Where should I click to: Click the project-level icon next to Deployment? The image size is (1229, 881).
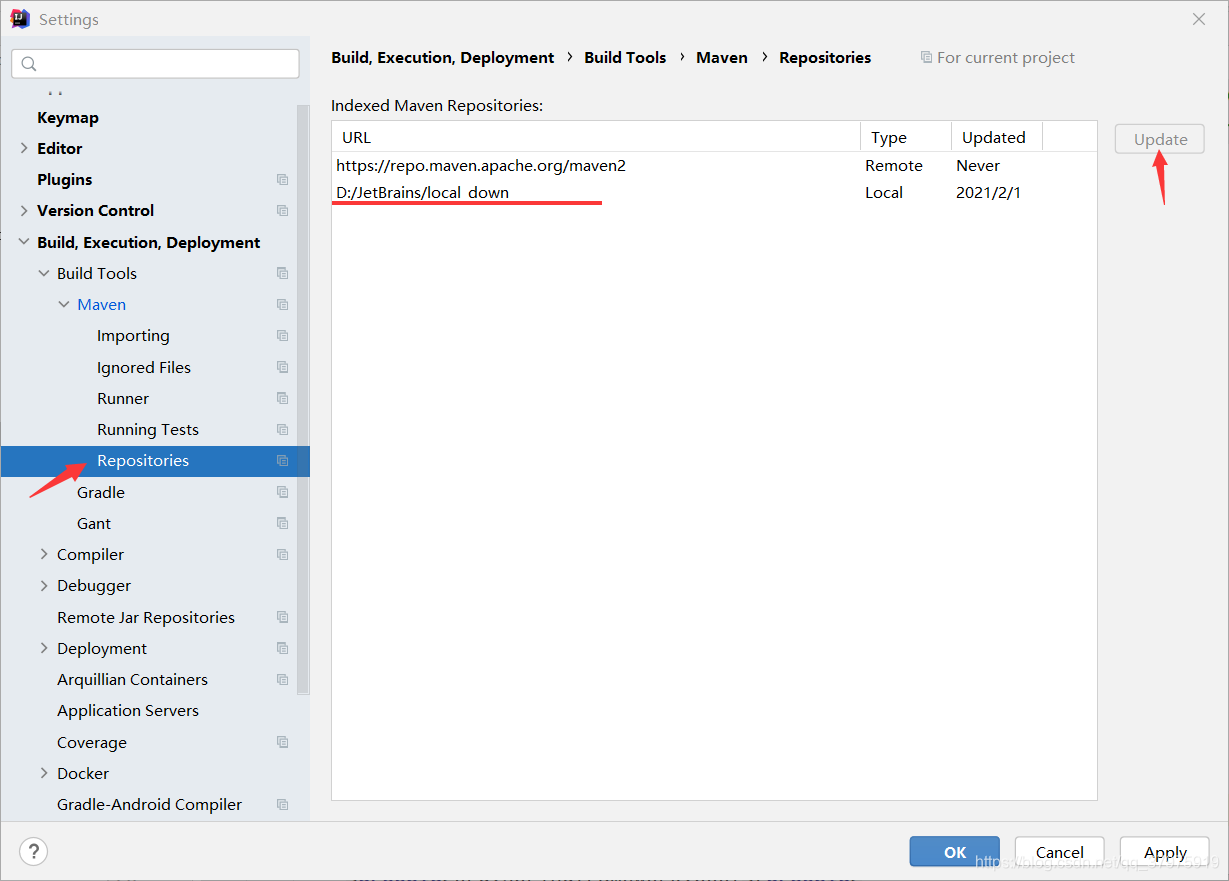(282, 649)
